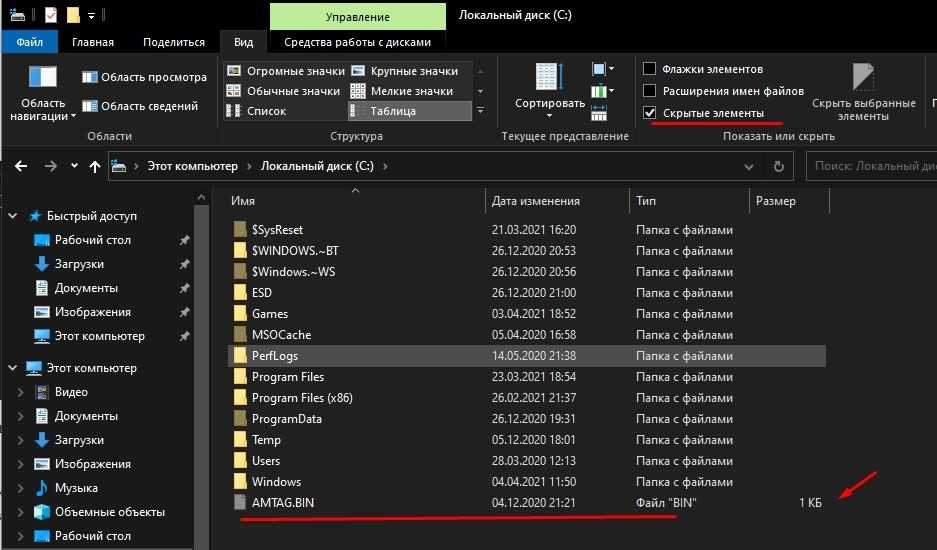Click the Up arrow navigation button
937x550 pixels.
click(x=94, y=166)
